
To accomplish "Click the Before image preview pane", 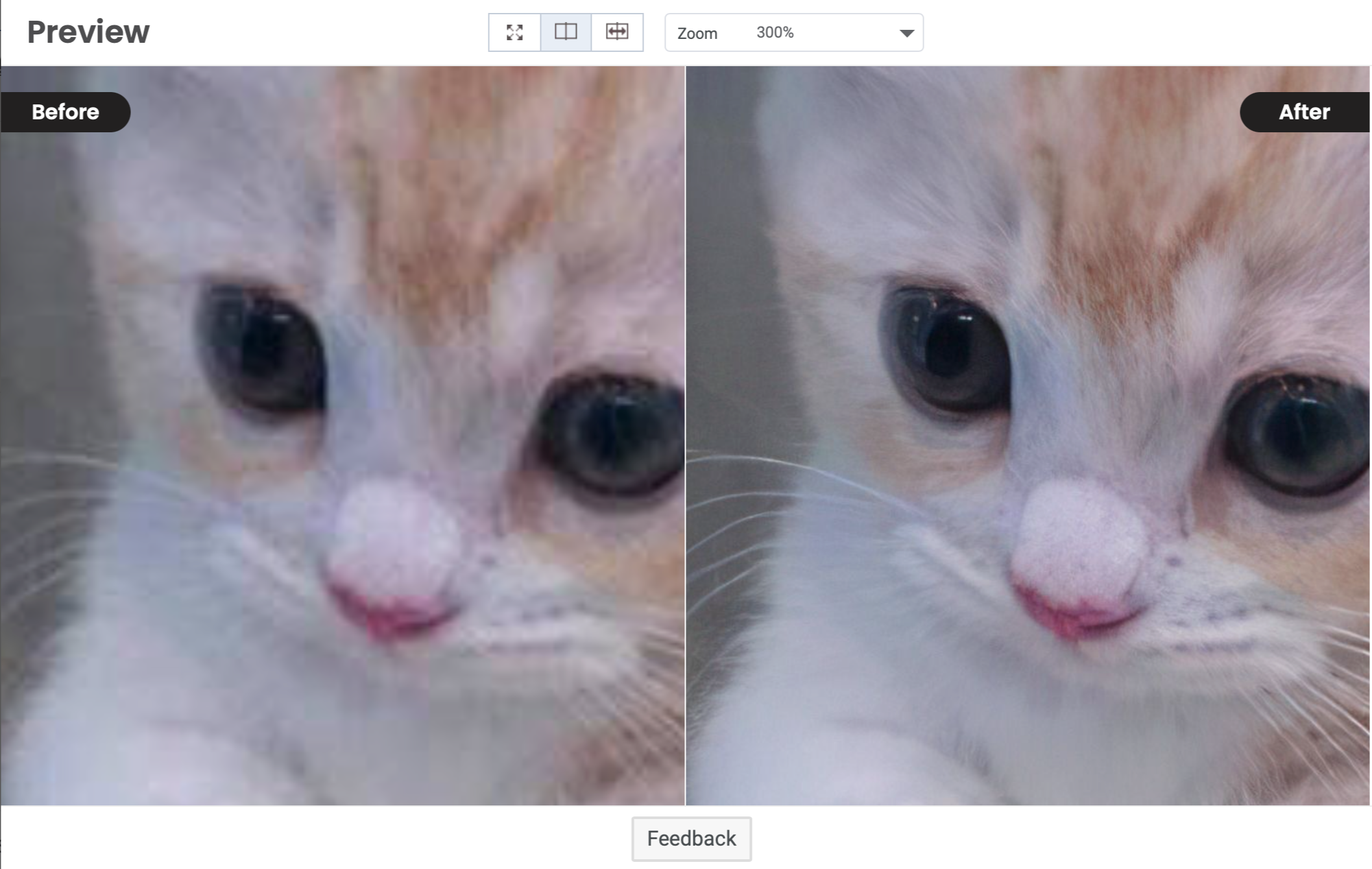I will coord(343,436).
